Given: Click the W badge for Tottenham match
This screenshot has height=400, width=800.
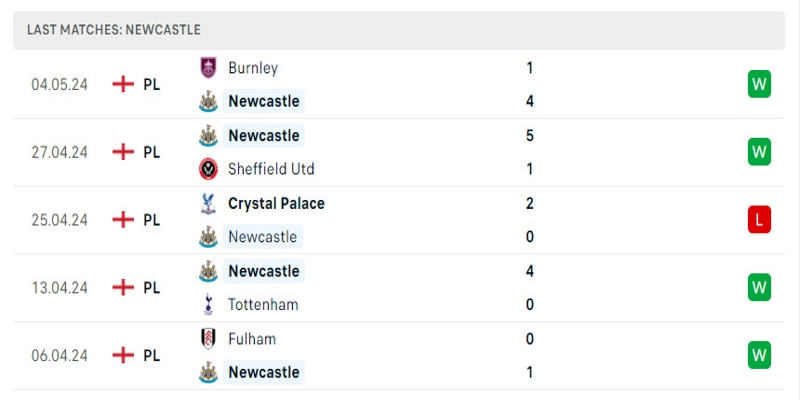Looking at the screenshot, I should [759, 288].
